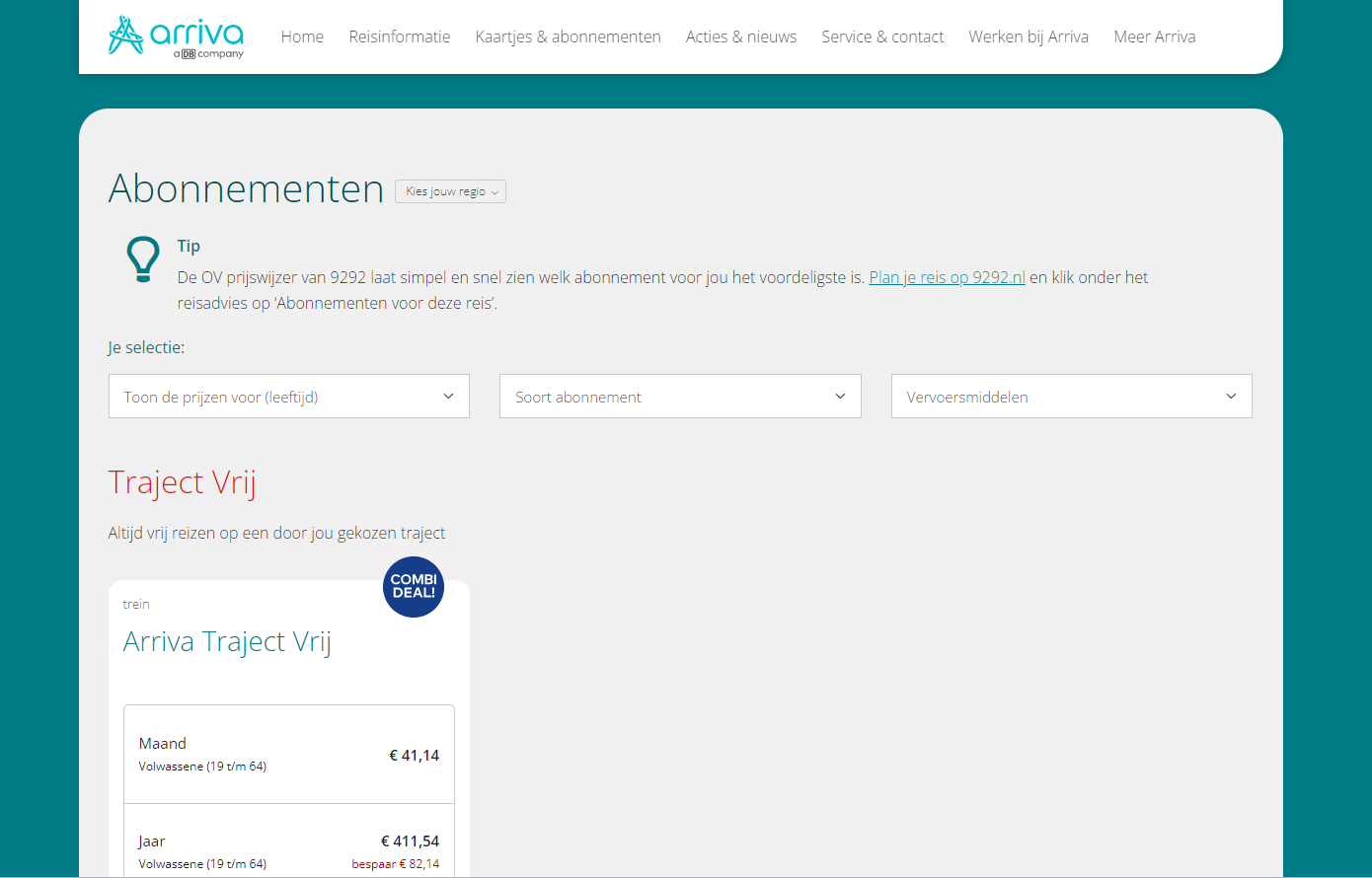Screen dimensions: 1372x878
Task: Go to Service & contact
Action: point(882,37)
